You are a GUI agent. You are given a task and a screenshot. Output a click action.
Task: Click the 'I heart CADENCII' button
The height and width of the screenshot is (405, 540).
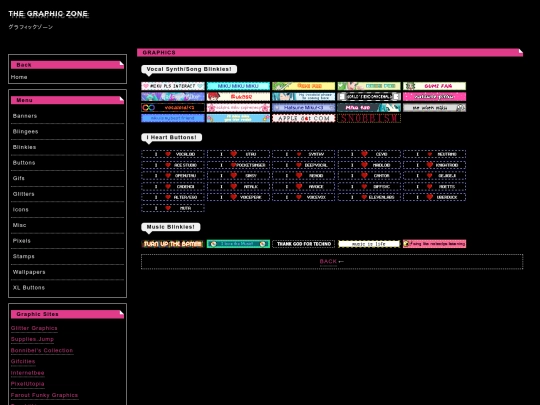[x=173, y=186]
